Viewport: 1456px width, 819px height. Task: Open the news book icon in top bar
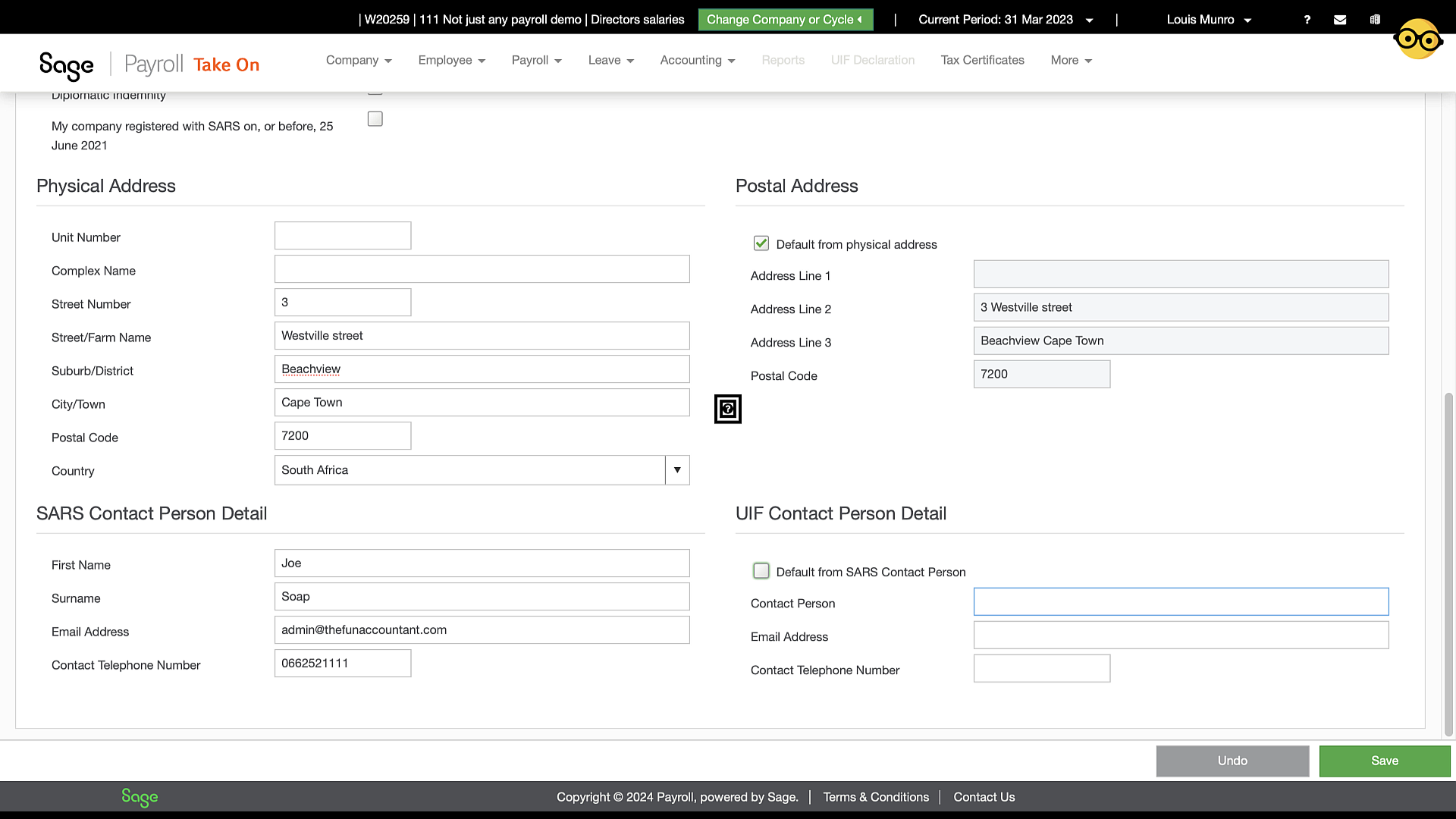1375,20
